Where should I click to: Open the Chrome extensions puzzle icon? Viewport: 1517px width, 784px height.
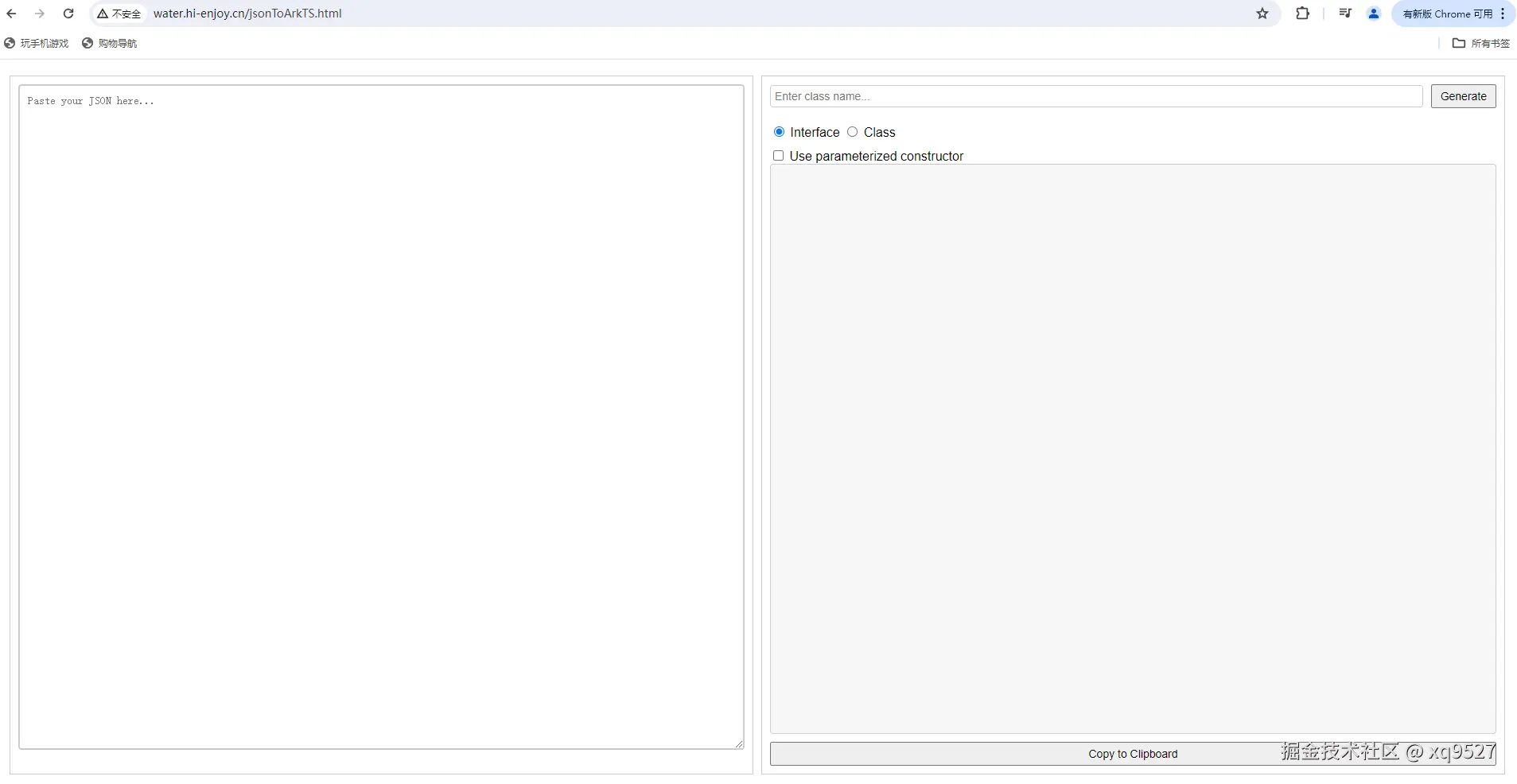[1302, 14]
